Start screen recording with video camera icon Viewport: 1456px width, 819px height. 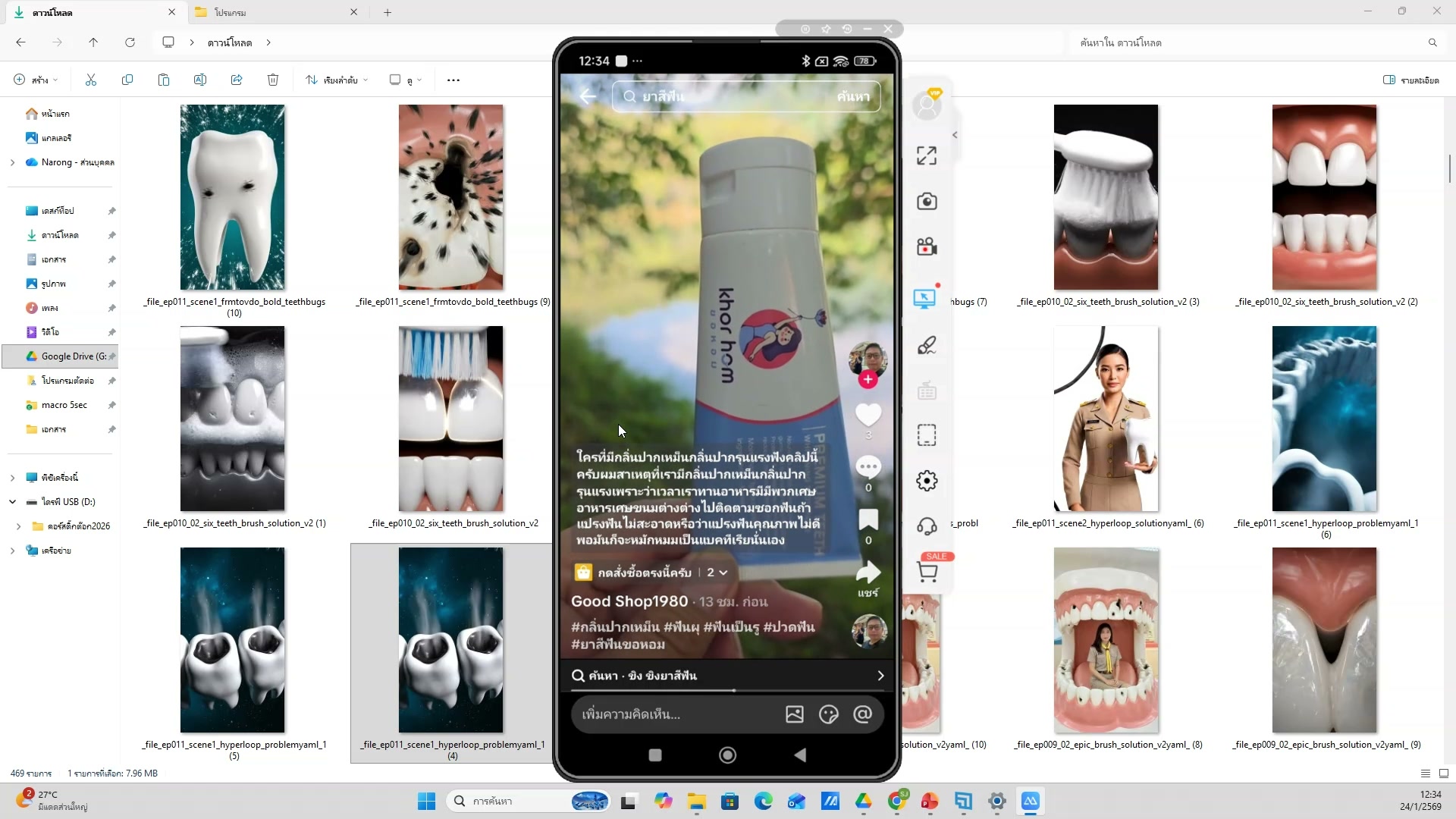tap(926, 246)
